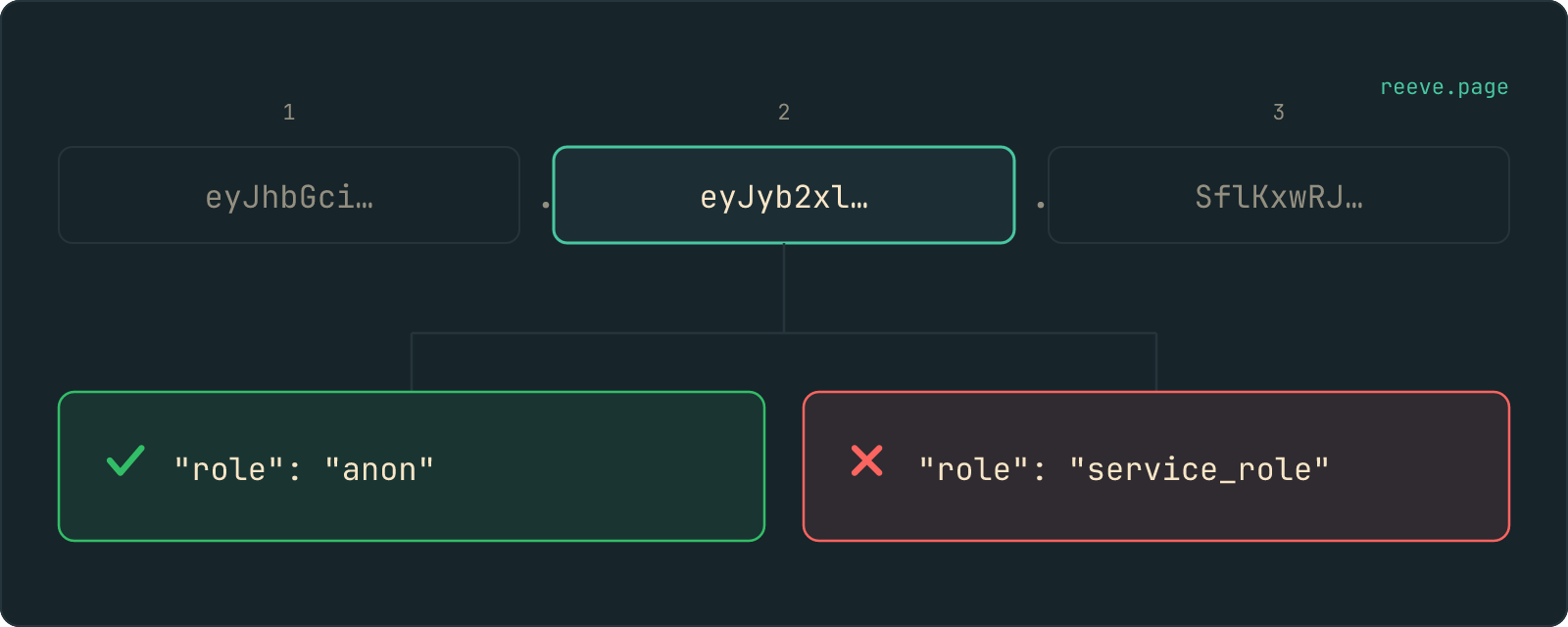Click the eyJyb2xl… text label
1568x627 pixels.
[x=784, y=198]
